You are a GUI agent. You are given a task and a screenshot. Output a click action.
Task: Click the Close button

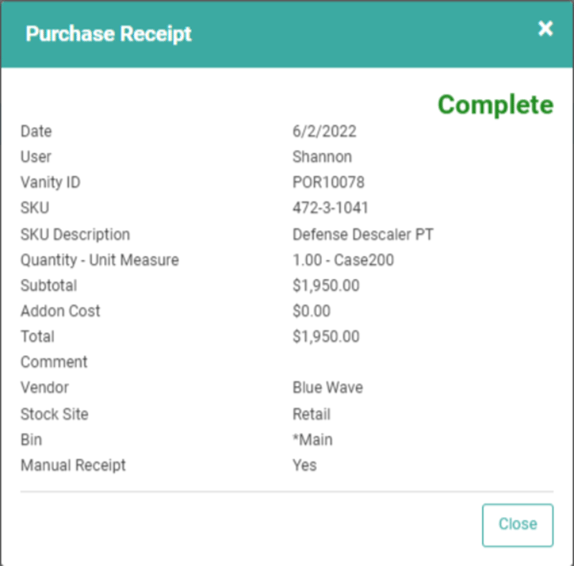click(518, 525)
